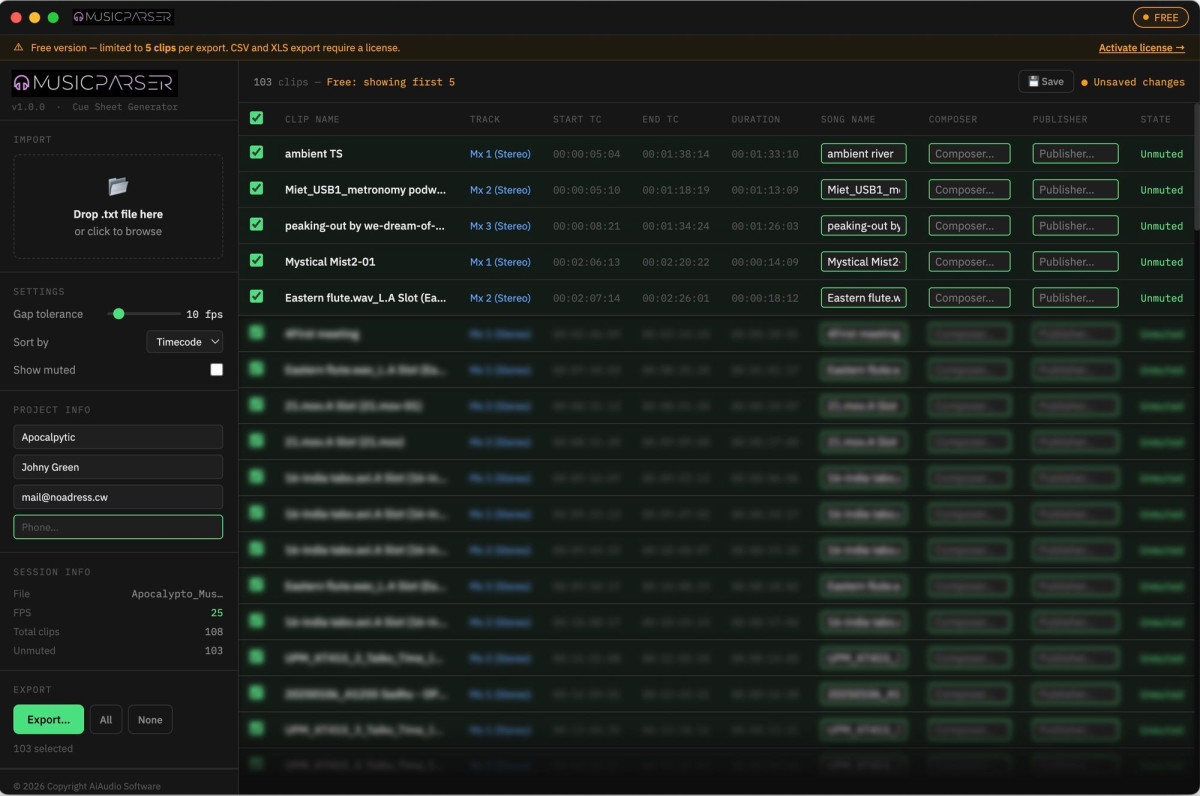Open the Sort by Timecode dropdown

point(184,342)
